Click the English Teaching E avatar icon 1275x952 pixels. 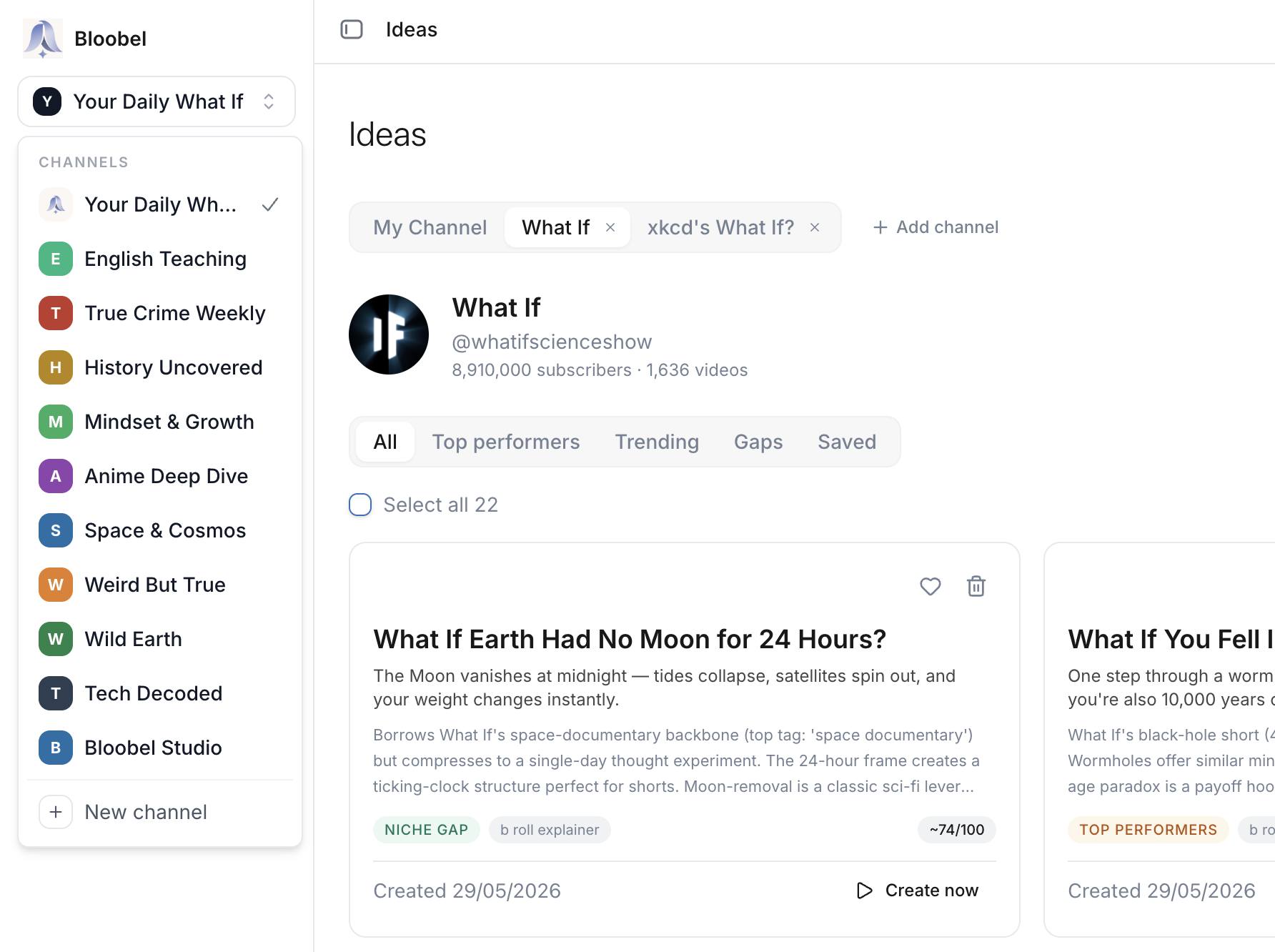click(56, 259)
